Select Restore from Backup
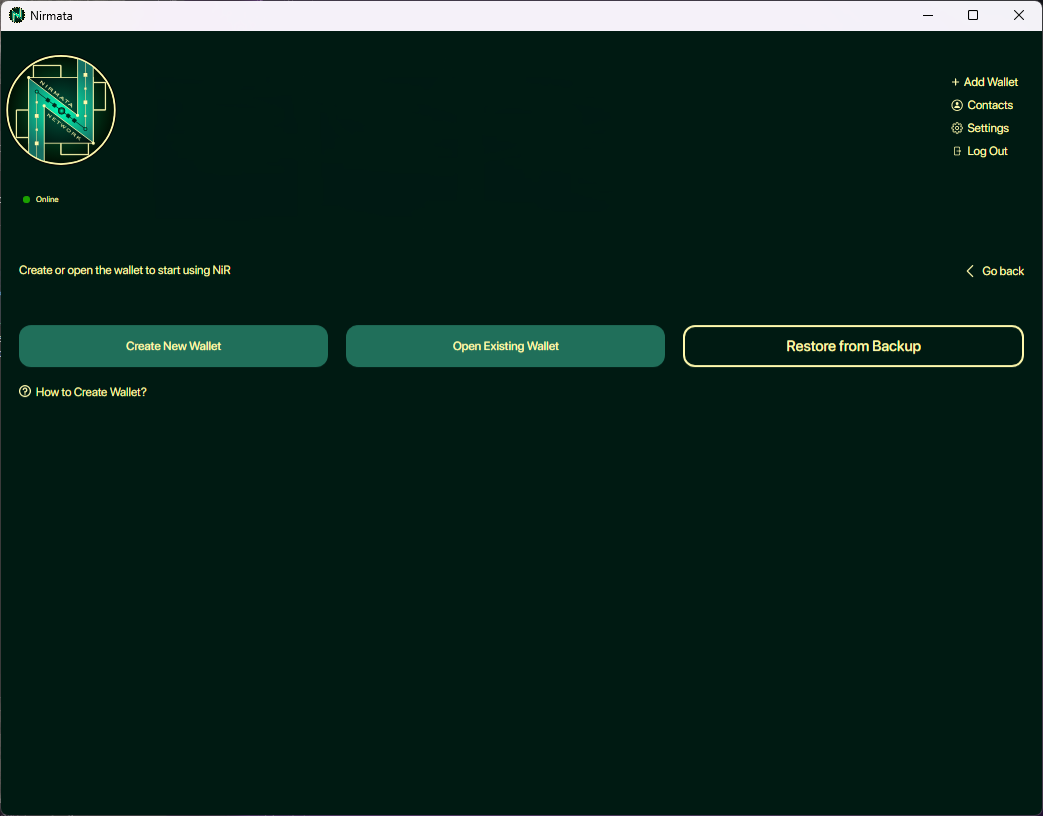The image size is (1043, 816). click(853, 345)
